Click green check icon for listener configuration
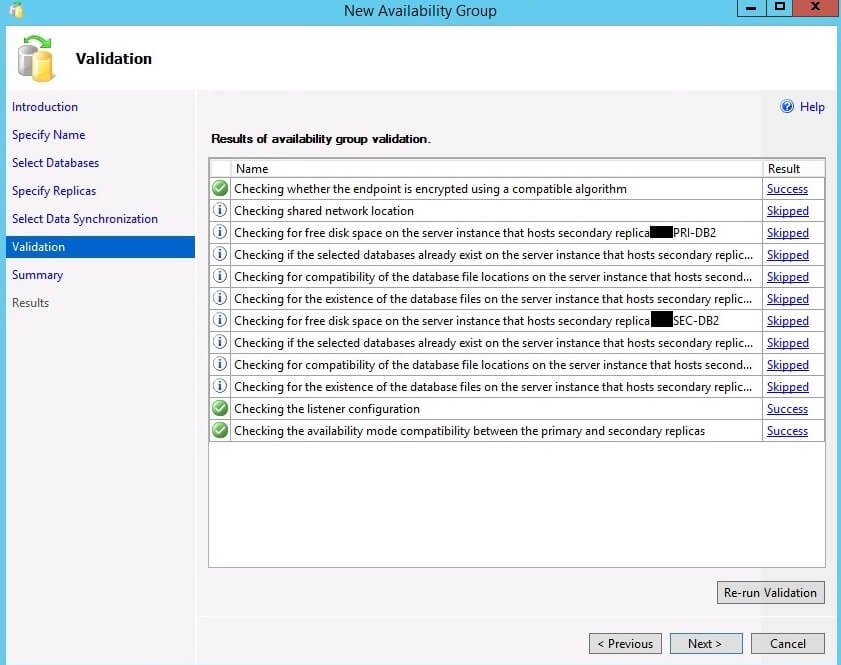This screenshot has width=841, height=665. pyautogui.click(x=220, y=409)
